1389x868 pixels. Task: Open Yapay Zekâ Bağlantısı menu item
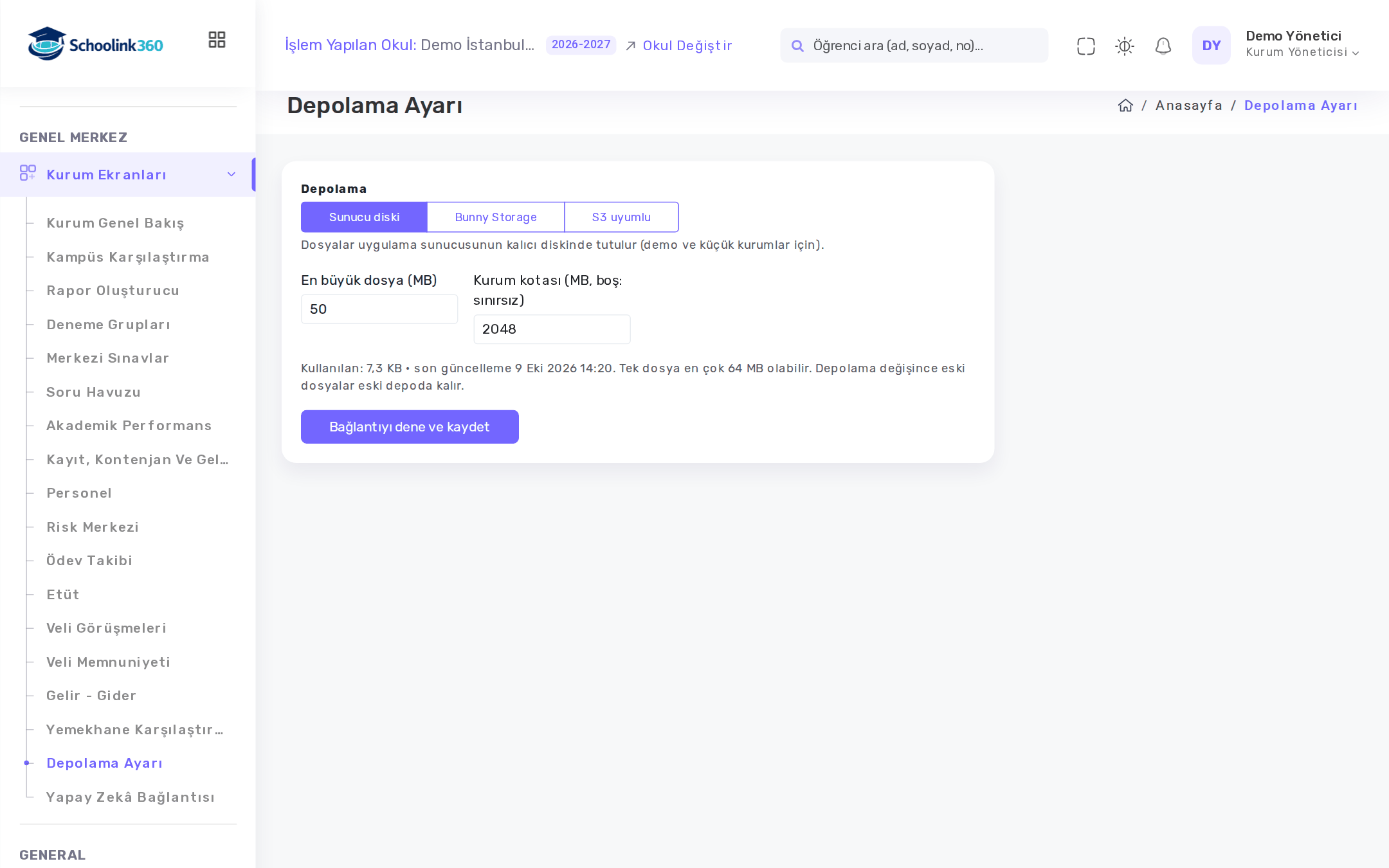coord(131,797)
